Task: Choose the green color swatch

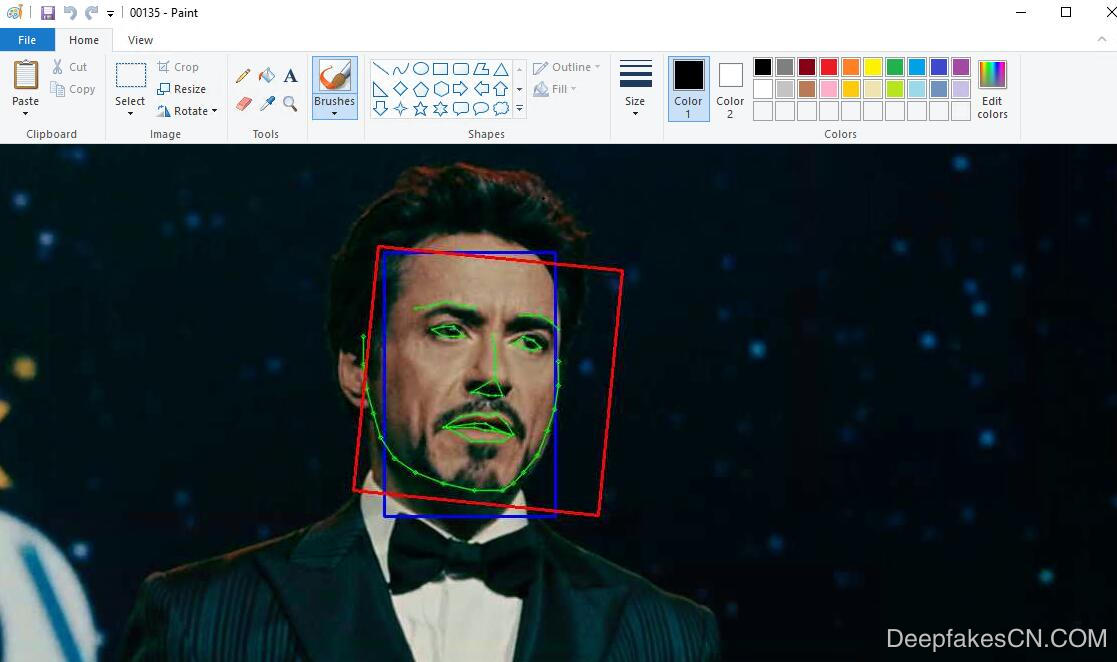Action: (895, 67)
